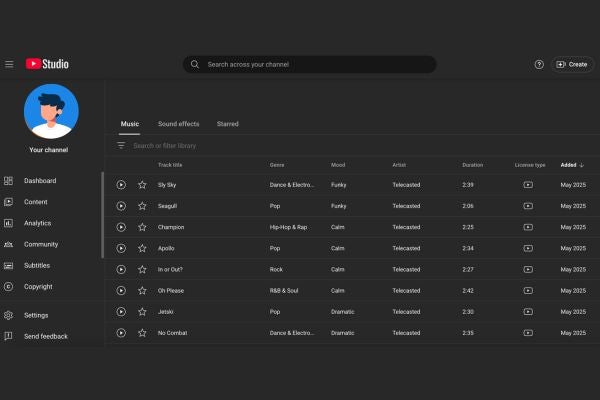Click license type icon for Jetski
The width and height of the screenshot is (600, 400).
pos(528,311)
